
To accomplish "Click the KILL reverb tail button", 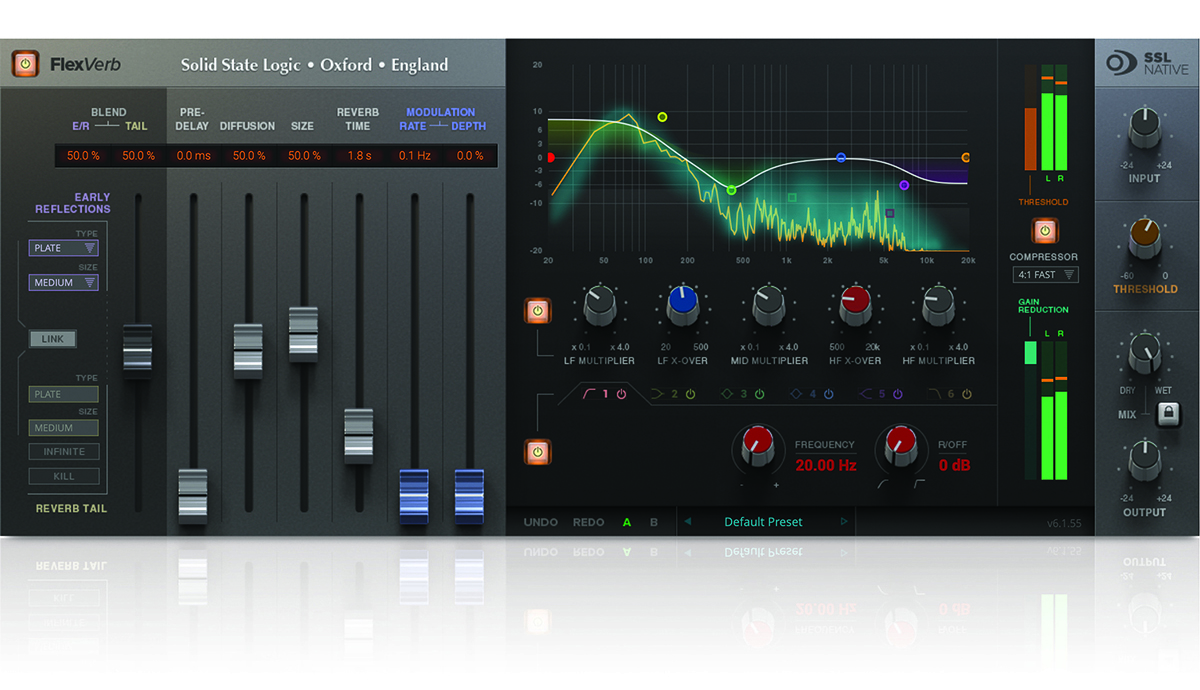I will pos(64,476).
